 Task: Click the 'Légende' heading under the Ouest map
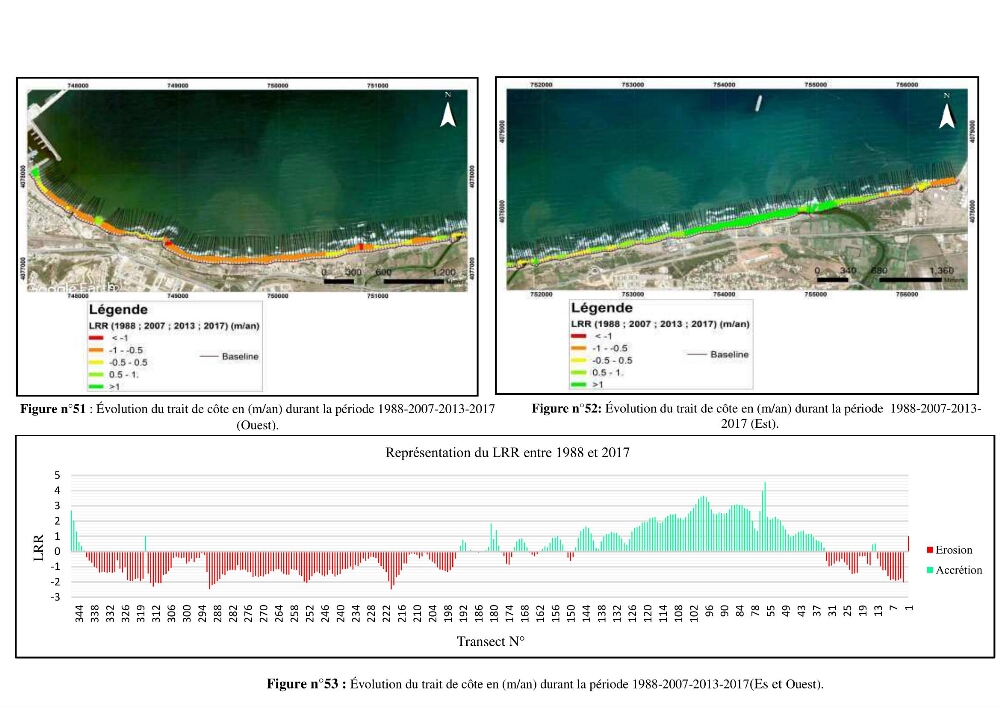(118, 310)
